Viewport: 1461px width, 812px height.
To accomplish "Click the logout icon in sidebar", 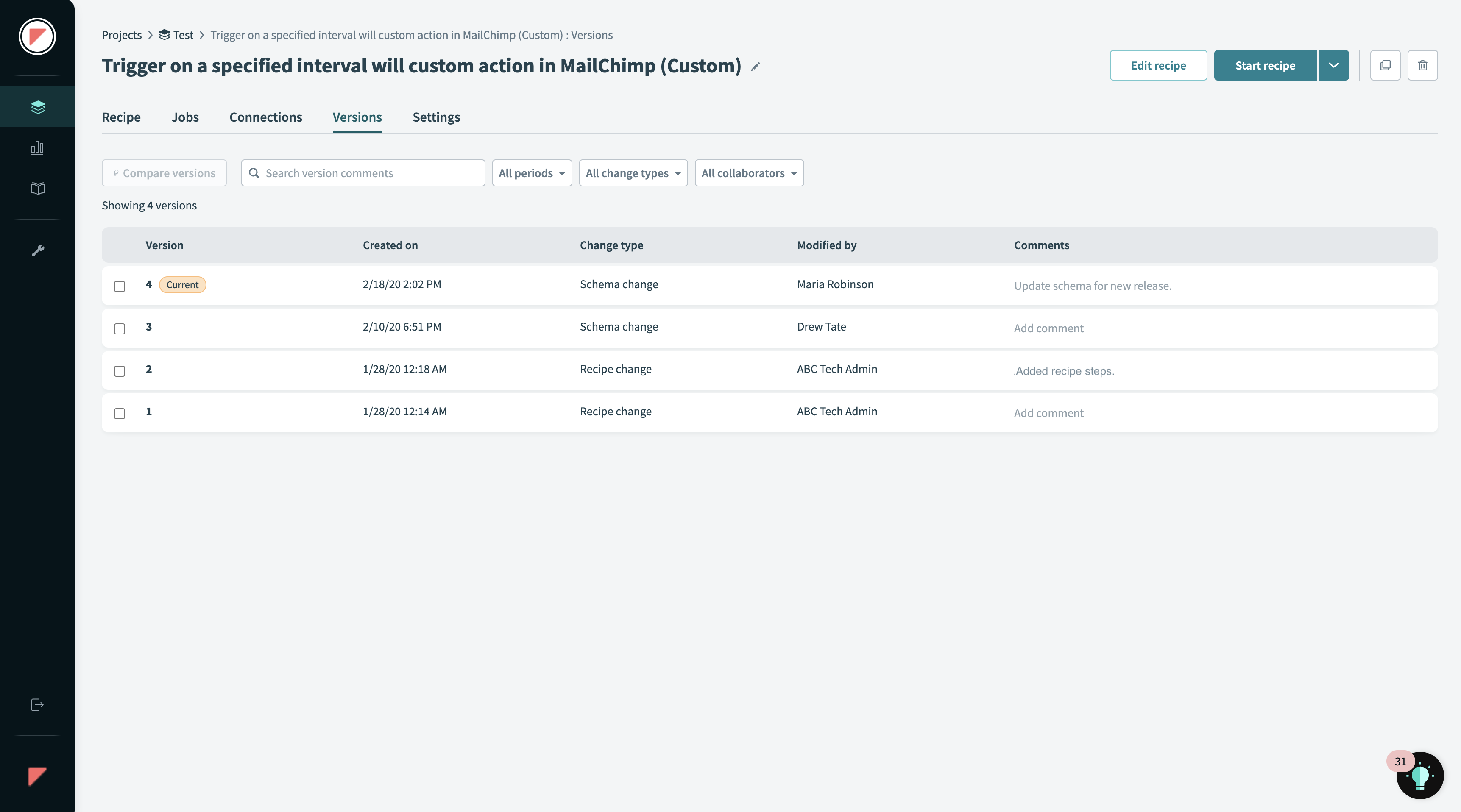I will coord(37,705).
